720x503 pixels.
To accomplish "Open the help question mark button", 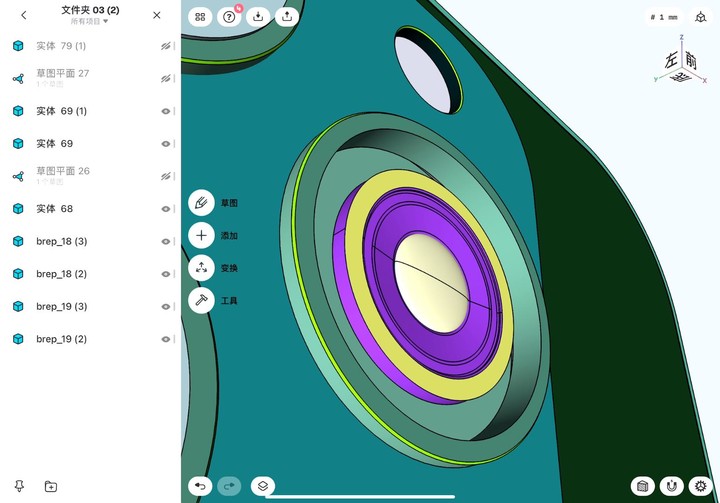I will pos(229,17).
